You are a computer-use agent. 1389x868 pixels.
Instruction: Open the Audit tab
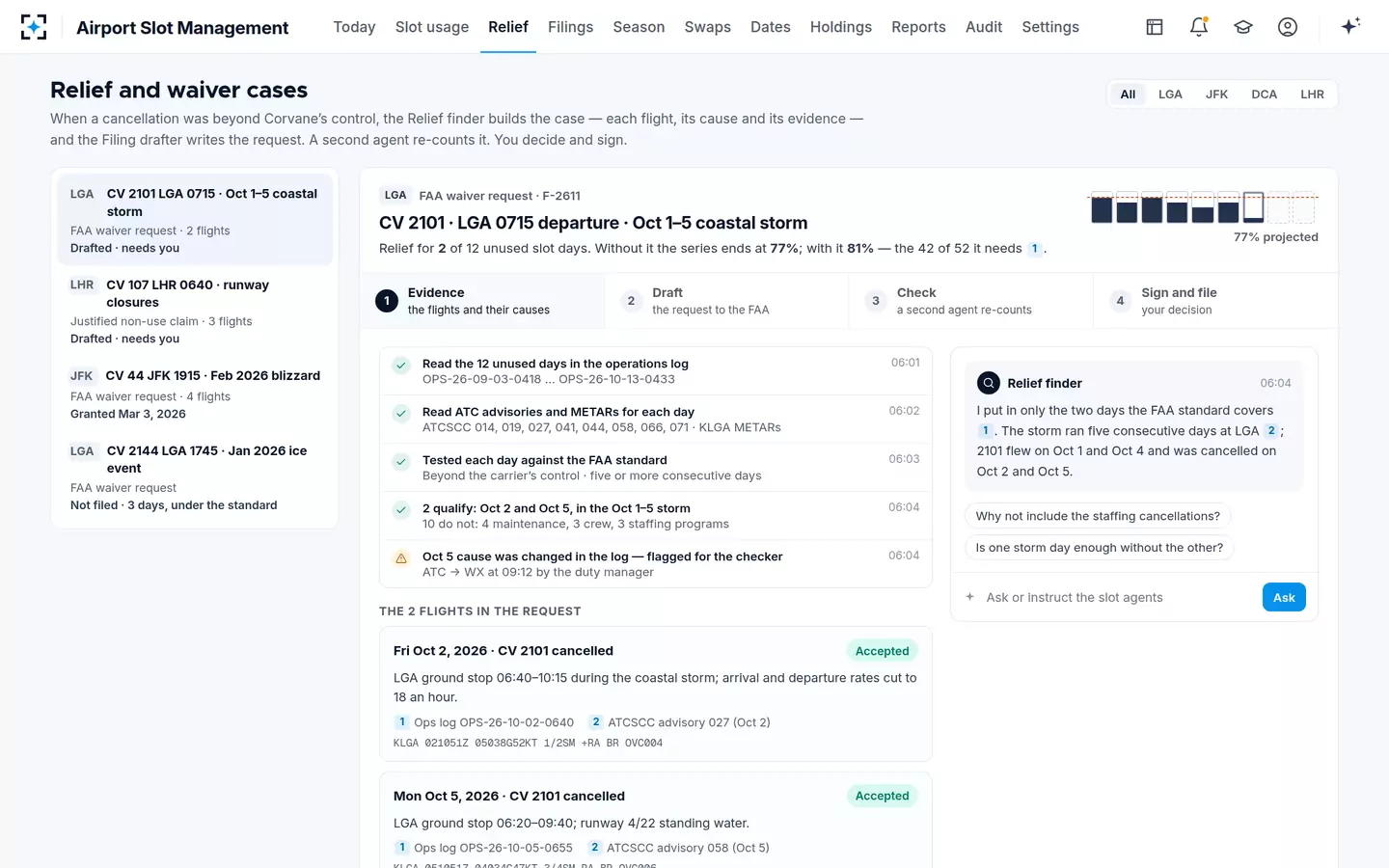984,27
